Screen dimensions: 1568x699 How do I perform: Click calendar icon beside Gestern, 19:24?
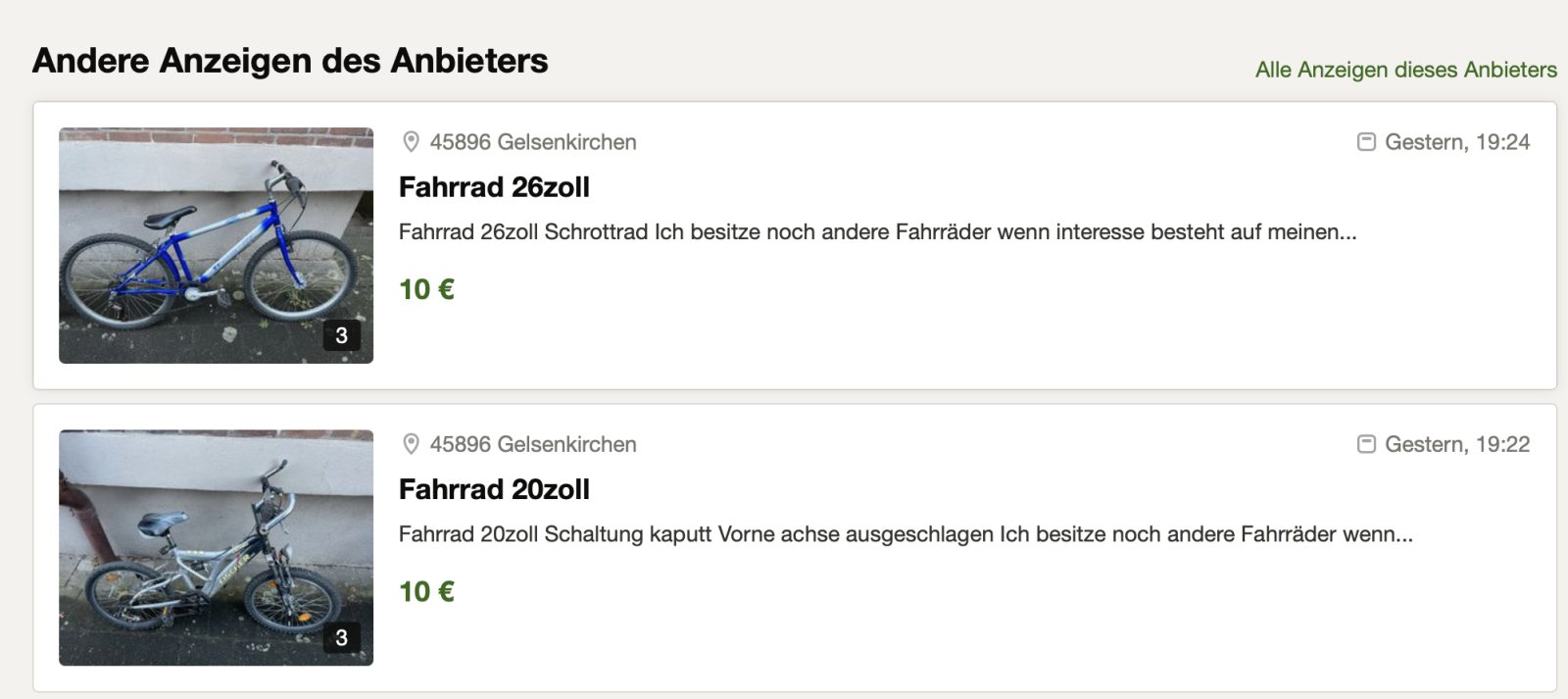pos(1366,142)
